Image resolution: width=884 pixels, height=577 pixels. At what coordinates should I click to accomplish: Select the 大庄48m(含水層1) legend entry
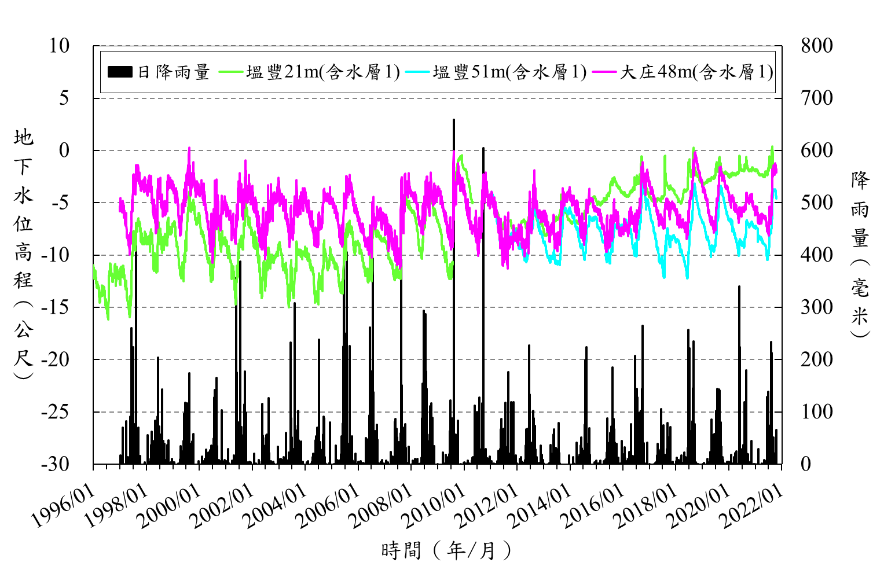tap(696, 72)
